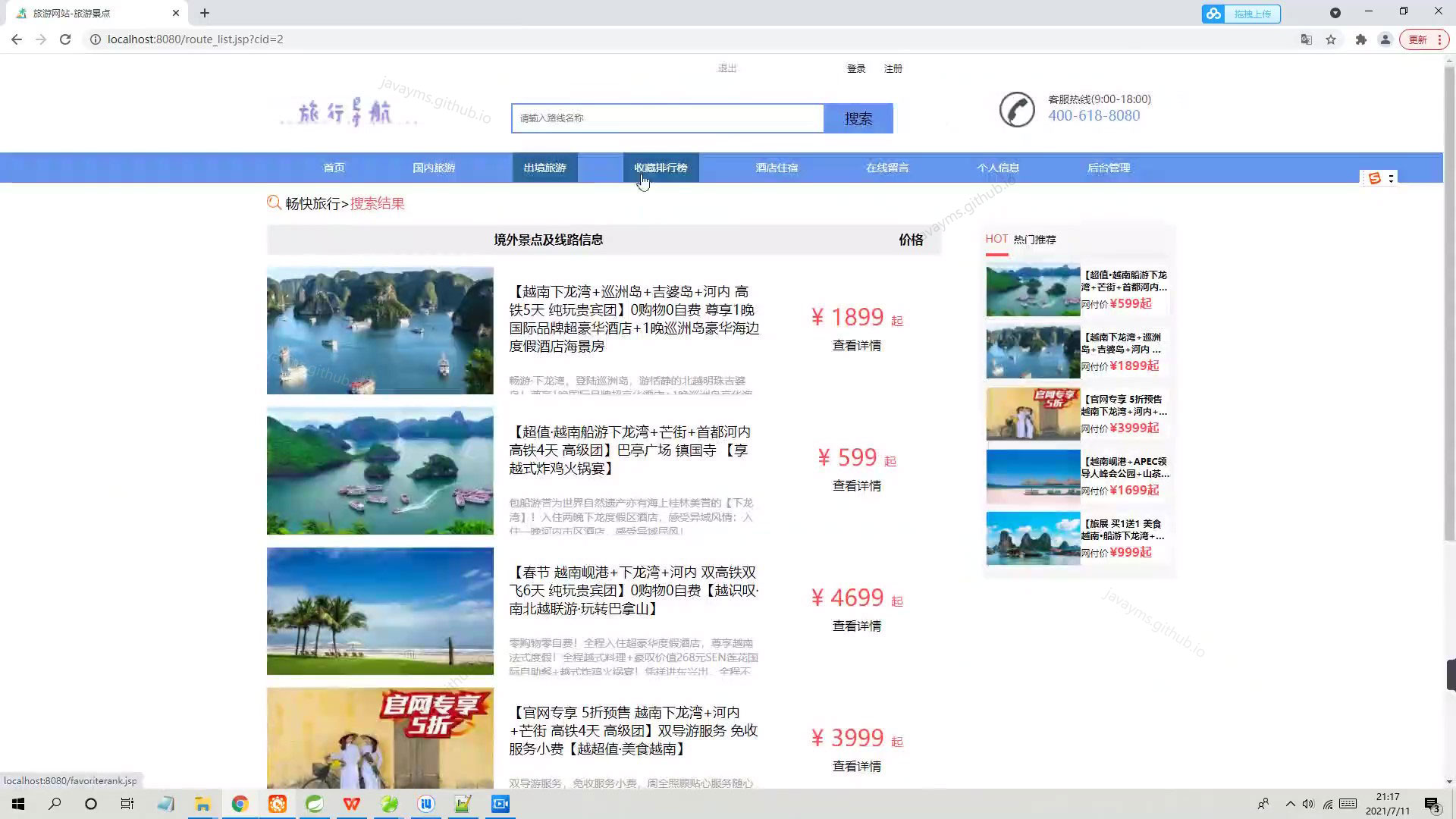Bookmark this page with the star icon
The height and width of the screenshot is (819, 1456).
point(1332,39)
